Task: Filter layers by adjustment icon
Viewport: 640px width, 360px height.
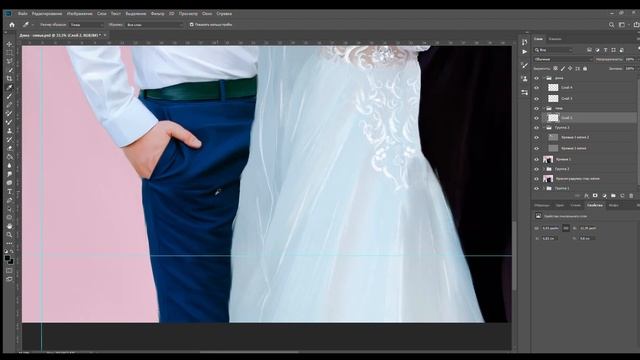Action: [597, 50]
